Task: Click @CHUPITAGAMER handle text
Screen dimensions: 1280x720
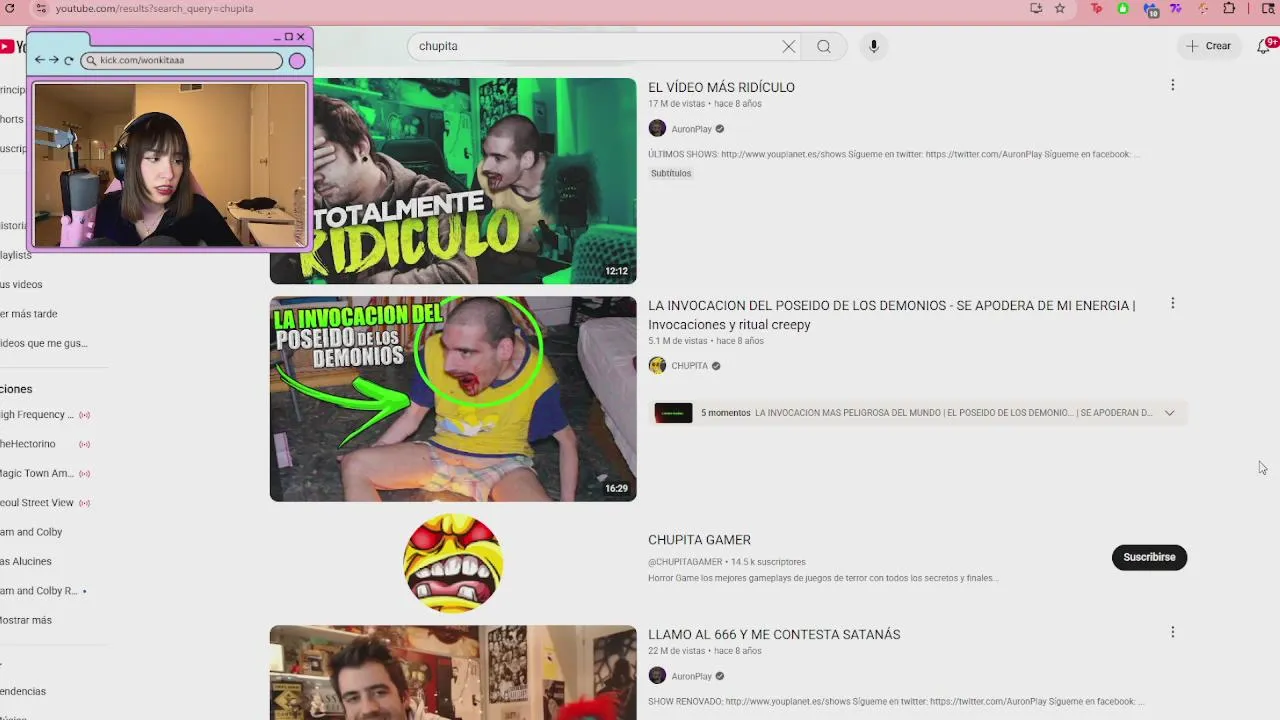Action: tap(685, 562)
